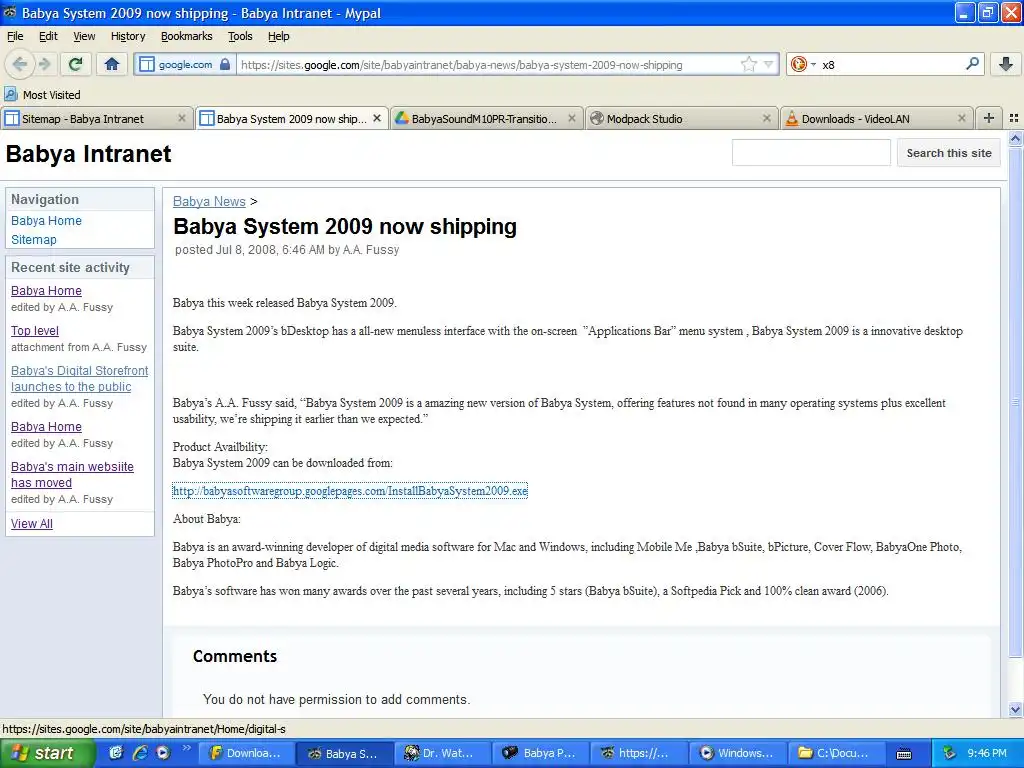Click the system tray icon beside clock
The height and width of the screenshot is (768, 1024).
(949, 754)
